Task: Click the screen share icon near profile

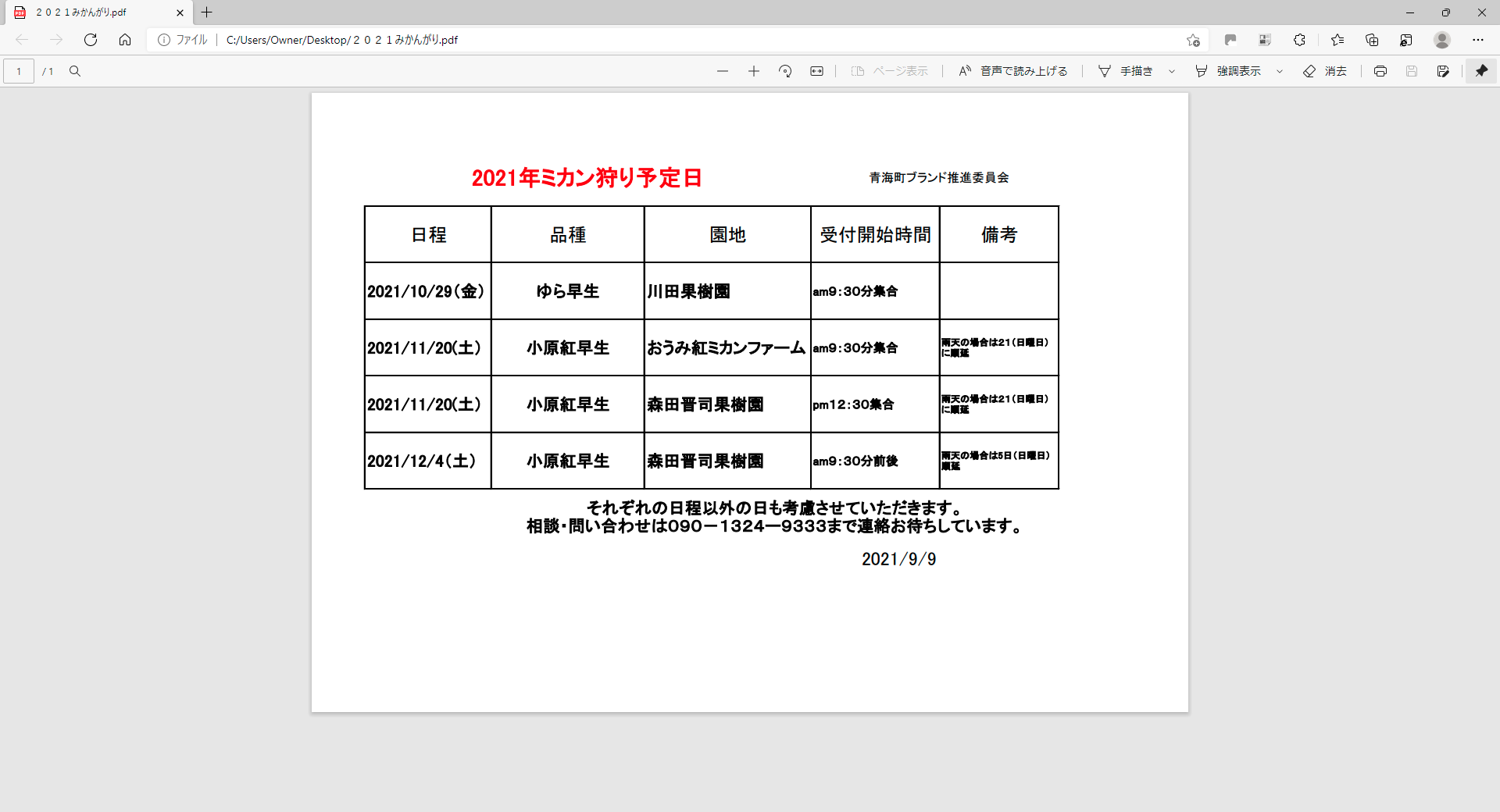Action: [x=1406, y=40]
